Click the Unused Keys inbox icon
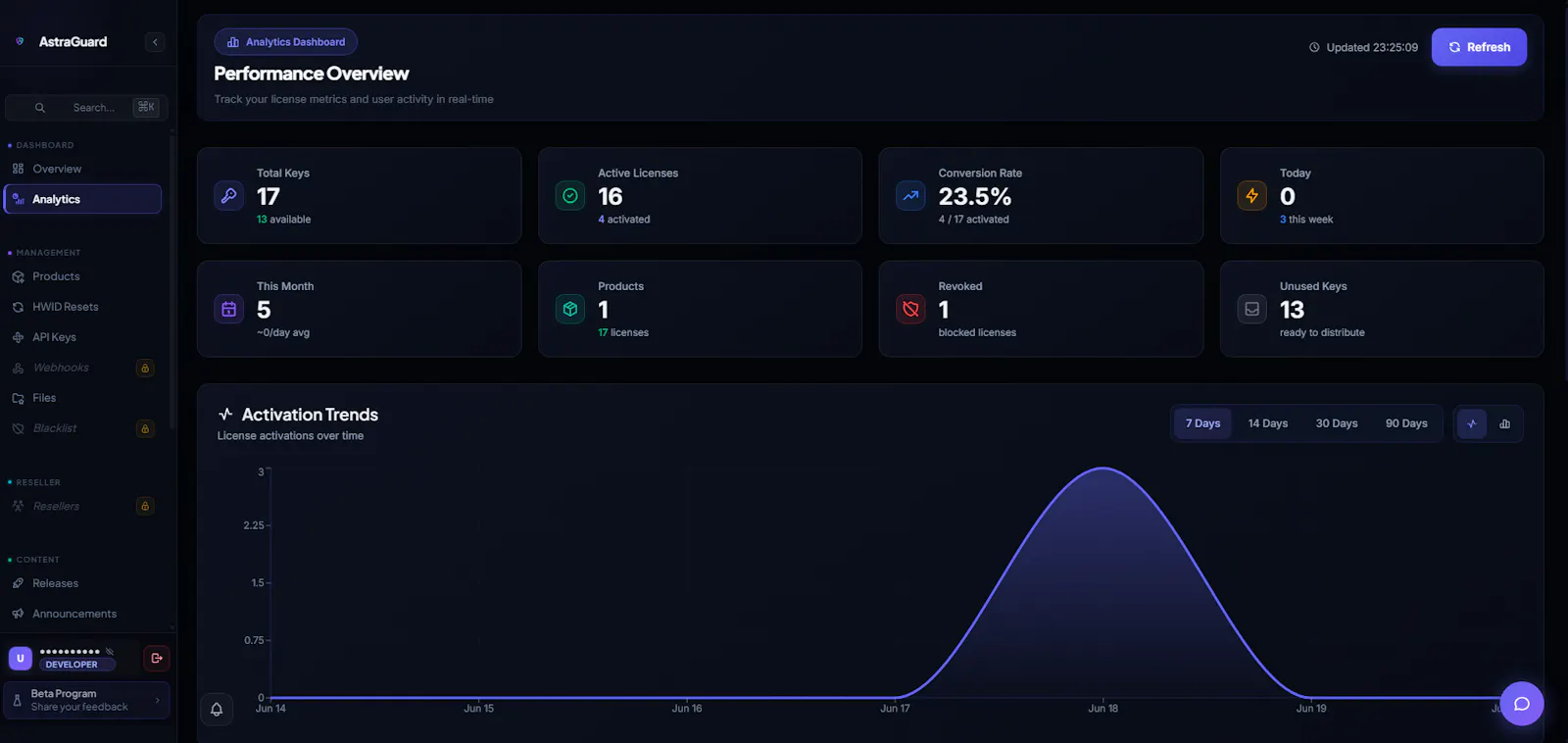Image resolution: width=1568 pixels, height=743 pixels. pos(1251,309)
